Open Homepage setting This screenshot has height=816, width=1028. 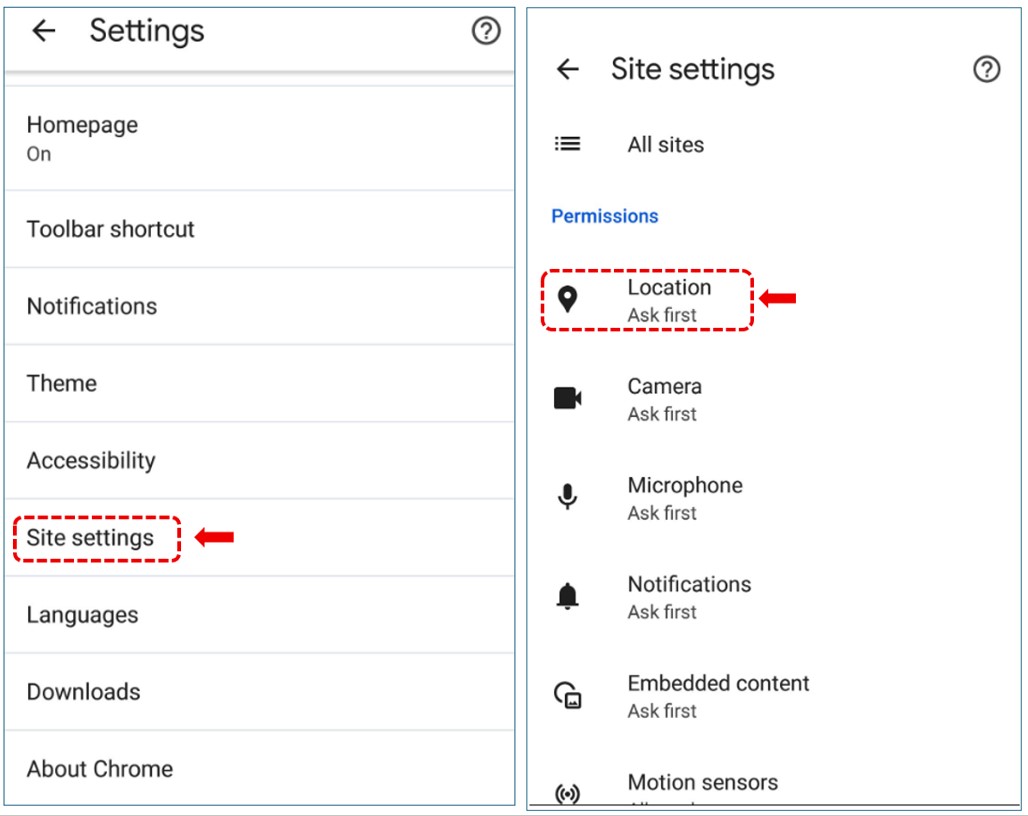[x=82, y=138]
